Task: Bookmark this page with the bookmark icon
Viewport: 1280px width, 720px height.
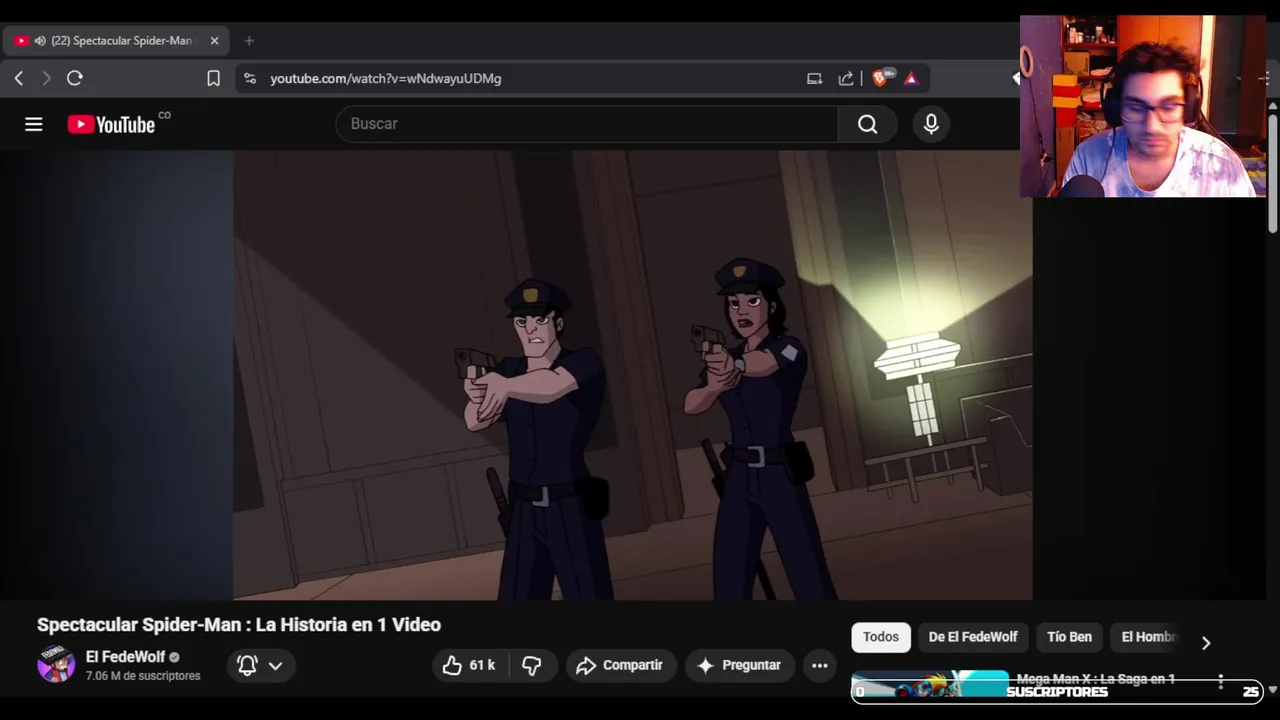Action: (213, 78)
